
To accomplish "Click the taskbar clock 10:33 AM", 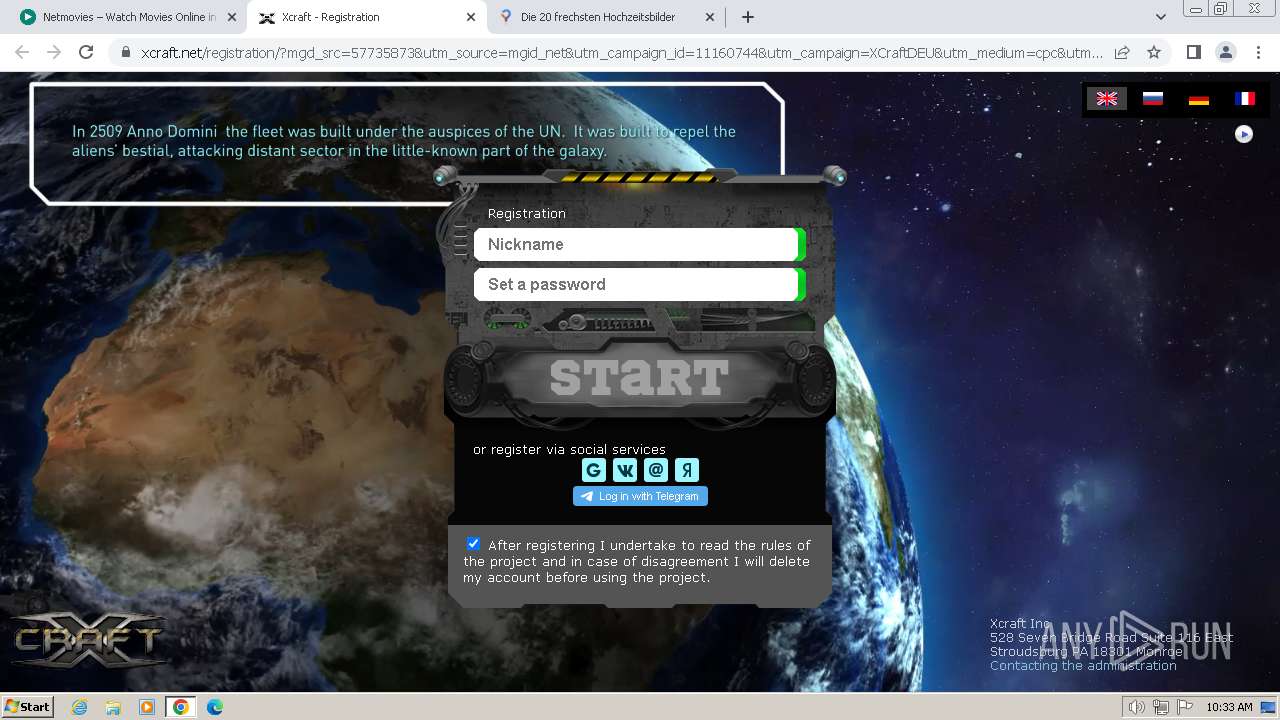I will point(1229,707).
